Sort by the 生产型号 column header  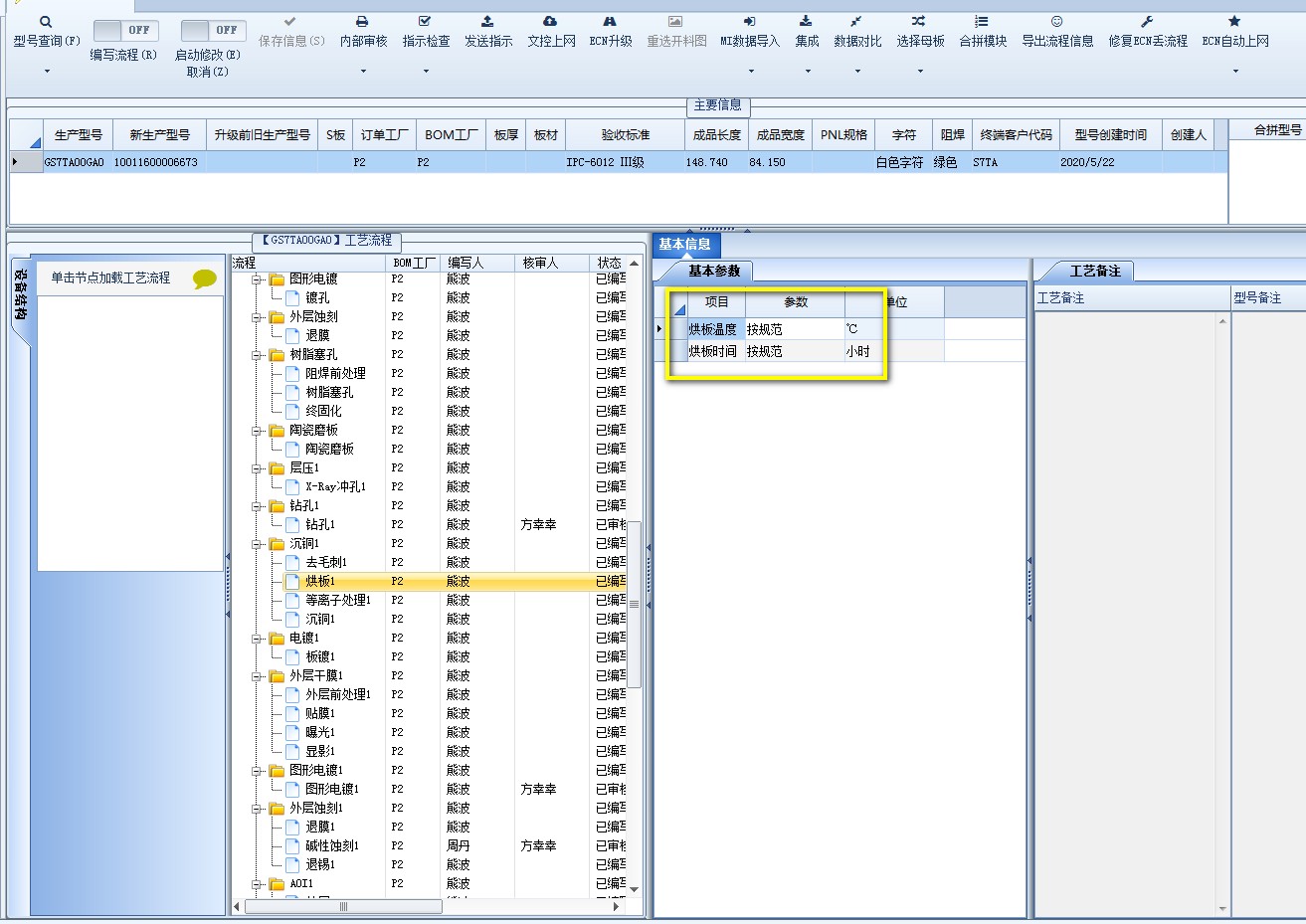point(78,134)
